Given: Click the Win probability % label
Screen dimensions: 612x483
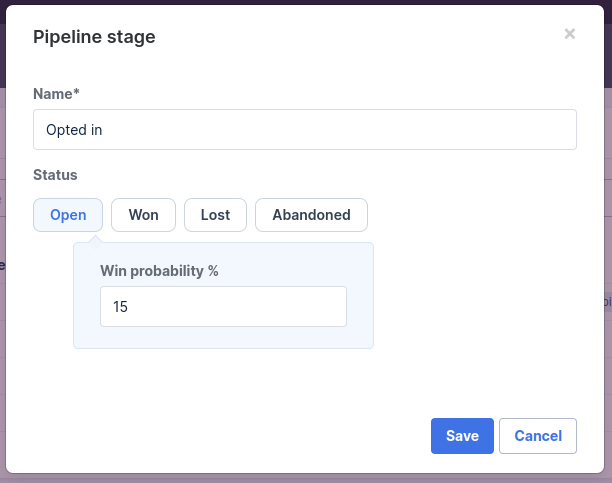Looking at the screenshot, I should click(159, 271).
